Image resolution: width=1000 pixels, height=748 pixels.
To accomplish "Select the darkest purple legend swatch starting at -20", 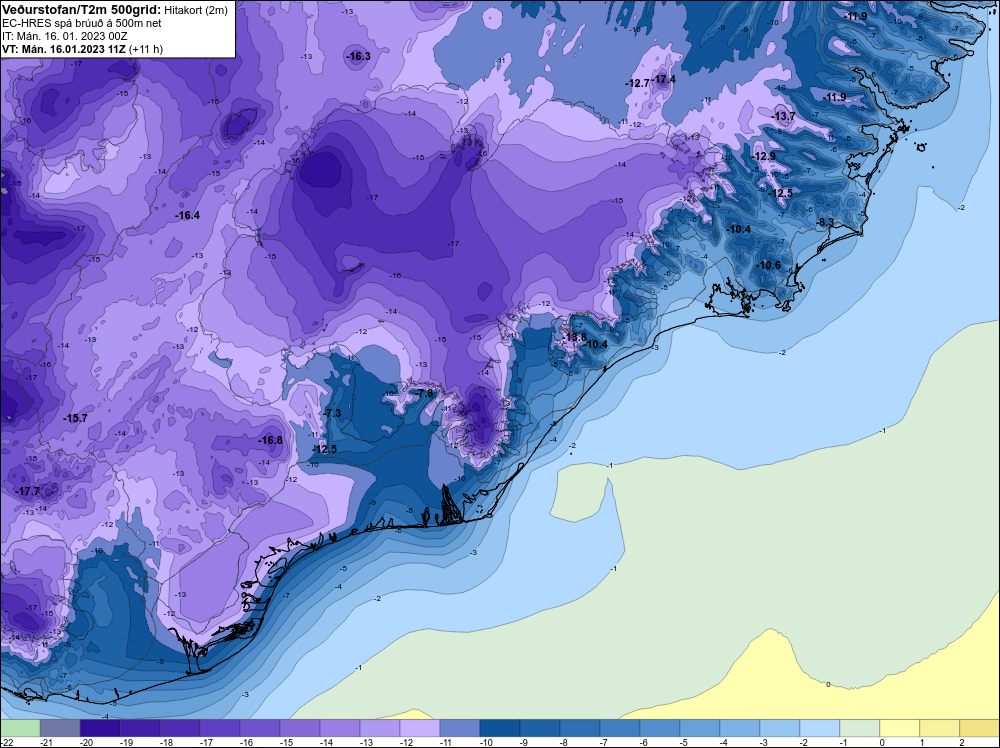I will pos(100,728).
